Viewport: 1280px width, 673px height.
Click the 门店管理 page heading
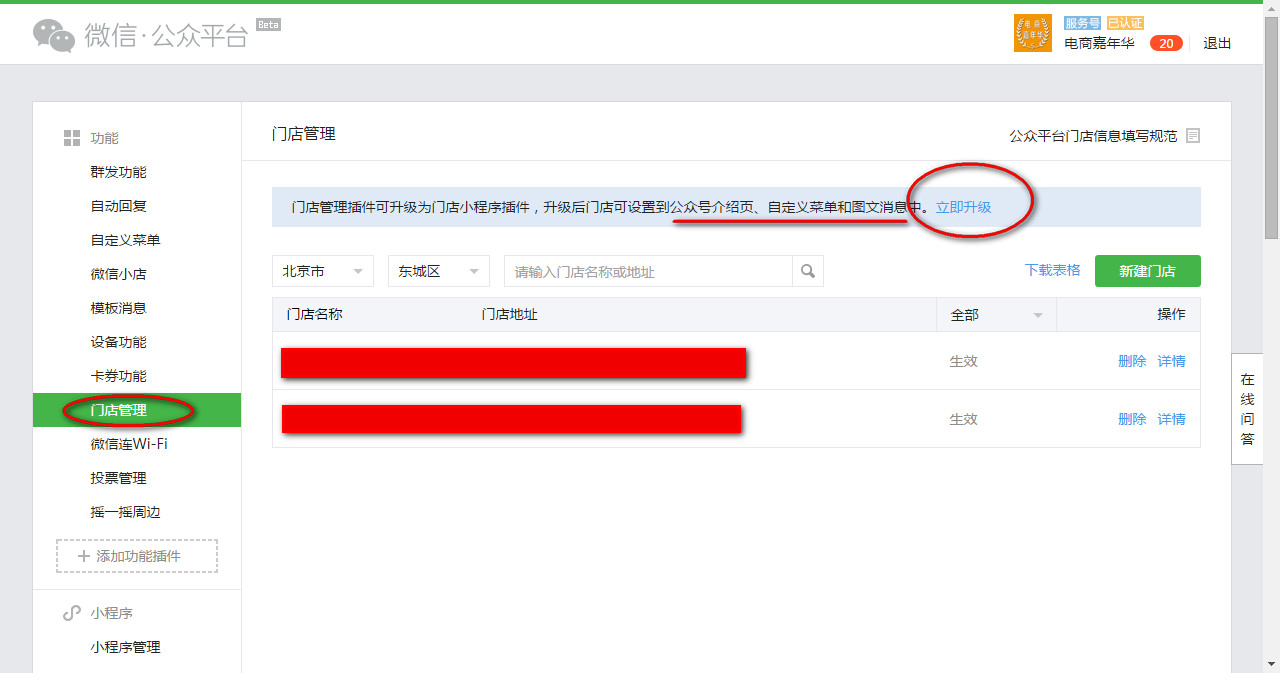pos(303,133)
